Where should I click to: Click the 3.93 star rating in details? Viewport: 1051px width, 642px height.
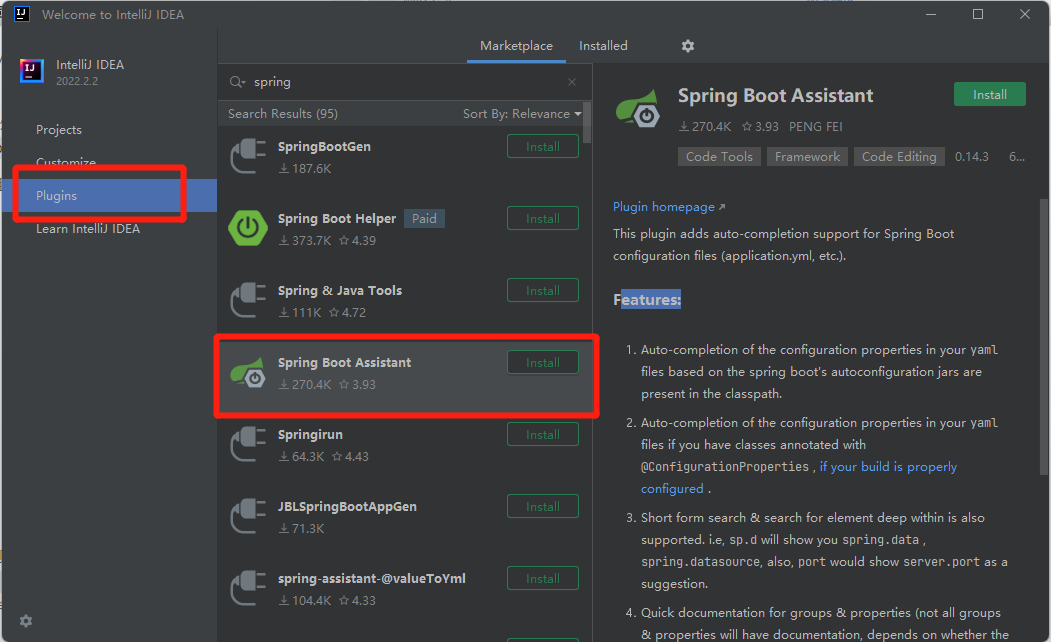pos(760,127)
